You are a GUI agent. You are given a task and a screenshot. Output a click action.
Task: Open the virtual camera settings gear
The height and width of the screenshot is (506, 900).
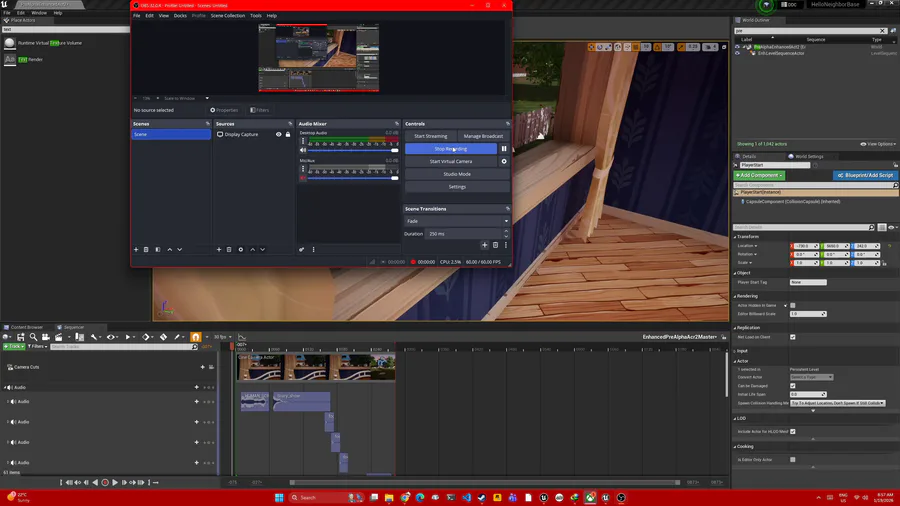(x=504, y=161)
